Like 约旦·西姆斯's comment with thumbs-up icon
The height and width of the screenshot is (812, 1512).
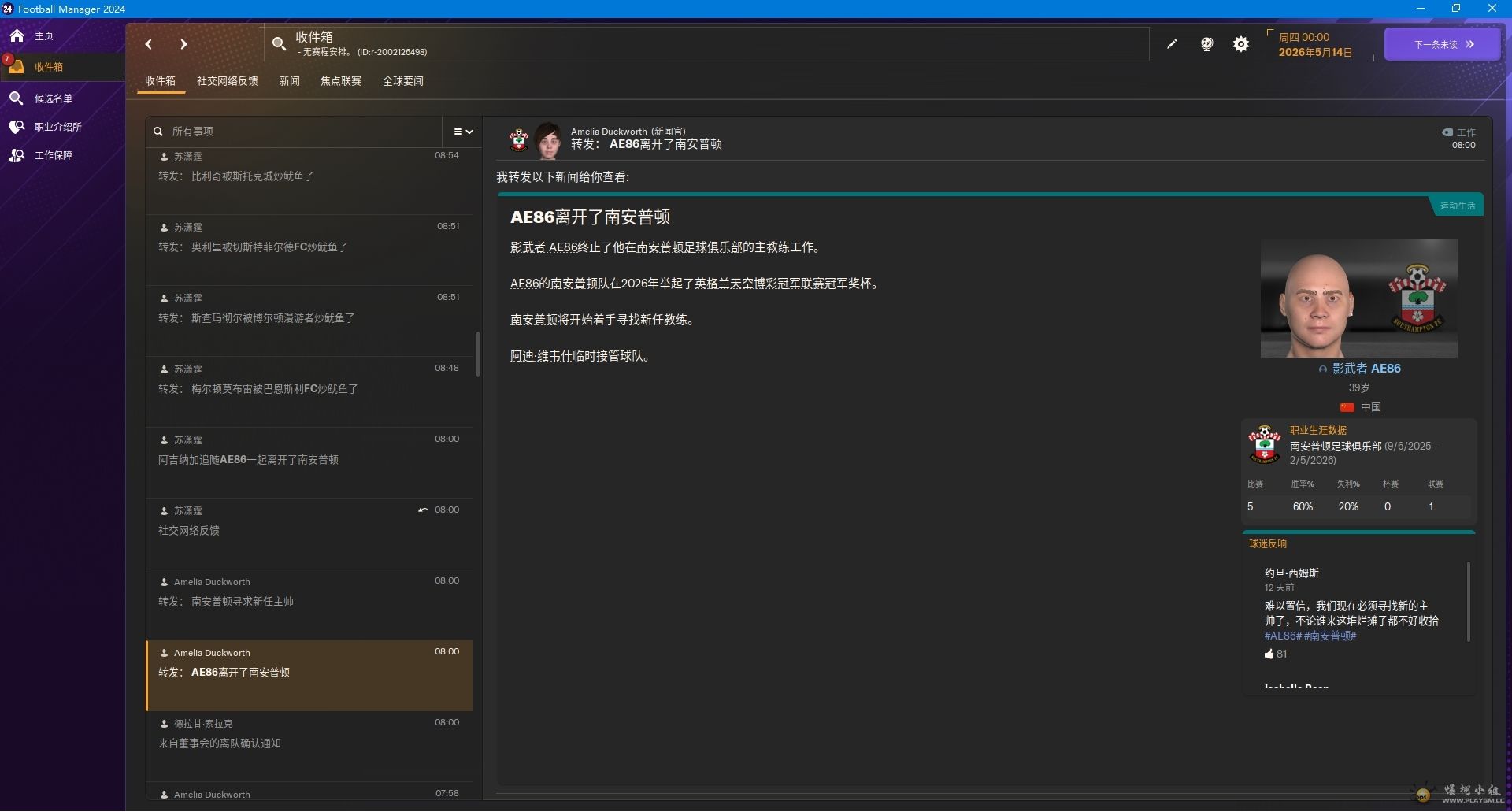pyautogui.click(x=1269, y=654)
